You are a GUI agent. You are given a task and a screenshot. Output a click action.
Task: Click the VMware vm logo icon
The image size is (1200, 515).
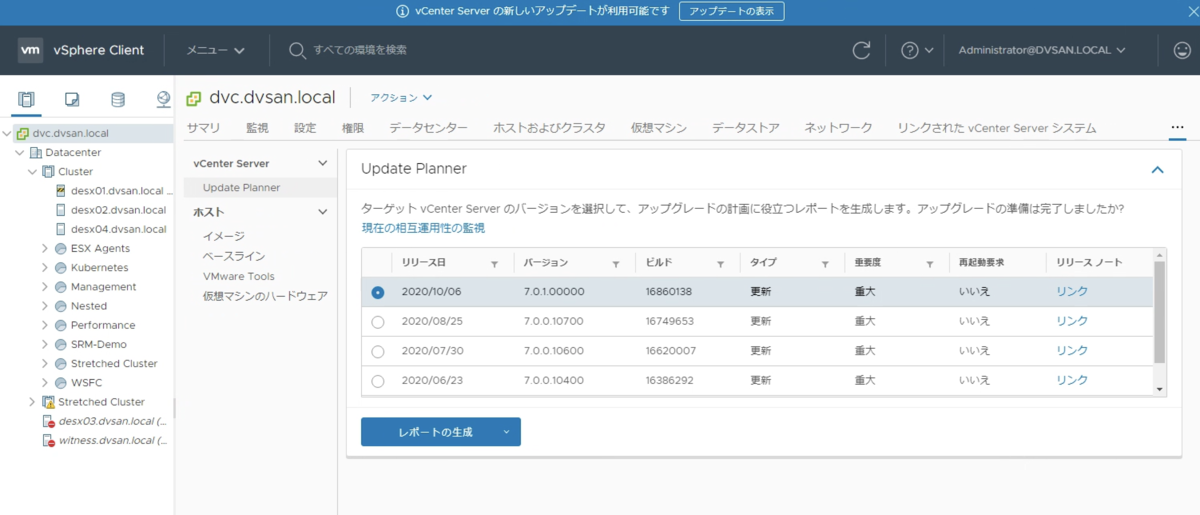point(31,50)
